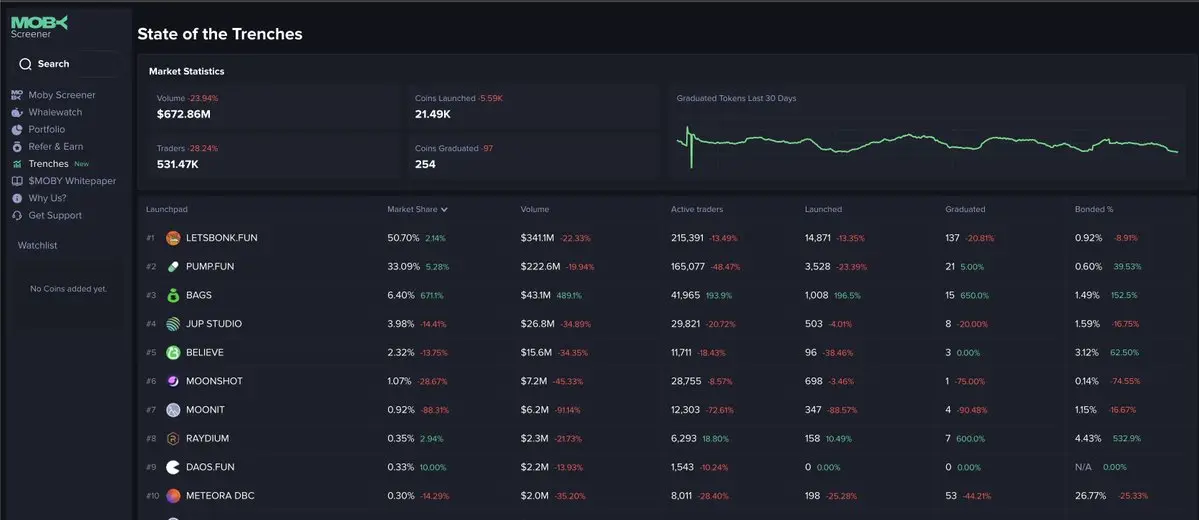Screen dimensions: 1199x520
Task: Click the Watchlist heading
Action: click(37, 245)
